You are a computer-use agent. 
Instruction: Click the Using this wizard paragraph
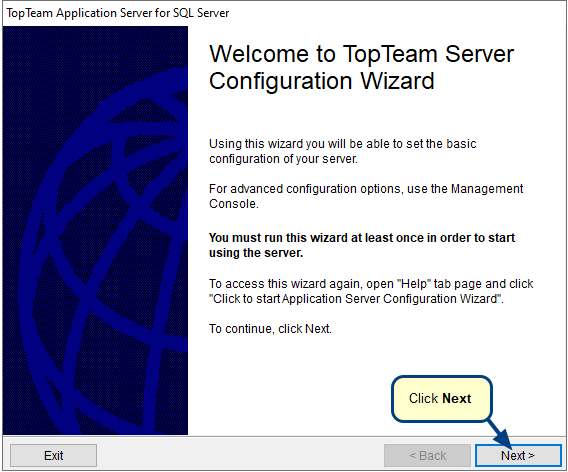point(342,151)
